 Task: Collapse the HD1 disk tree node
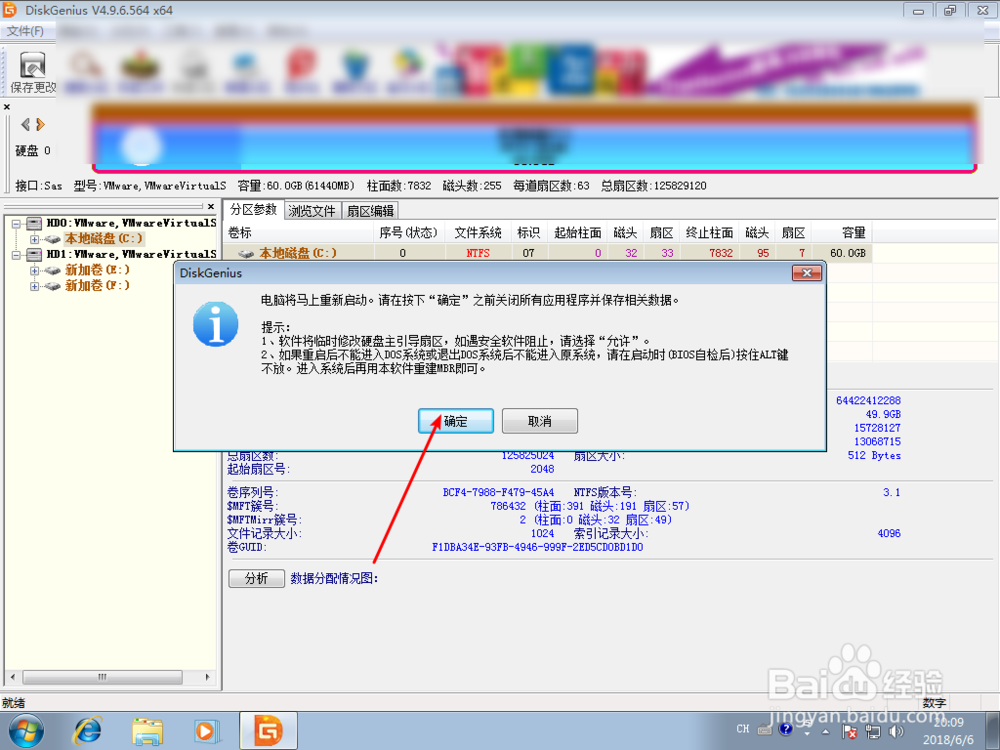pyautogui.click(x=17, y=254)
